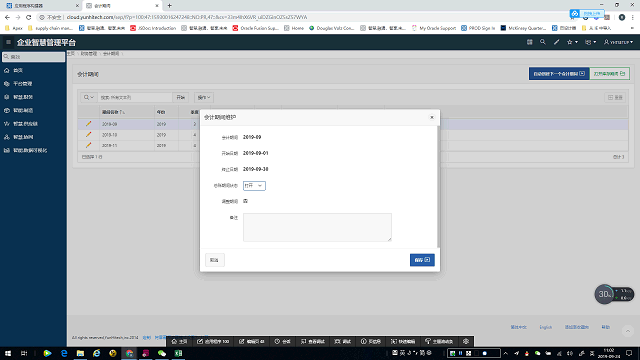Open View Debug in the developer toolbar
Image resolution: width=640 pixels, height=360 pixels.
[313, 341]
